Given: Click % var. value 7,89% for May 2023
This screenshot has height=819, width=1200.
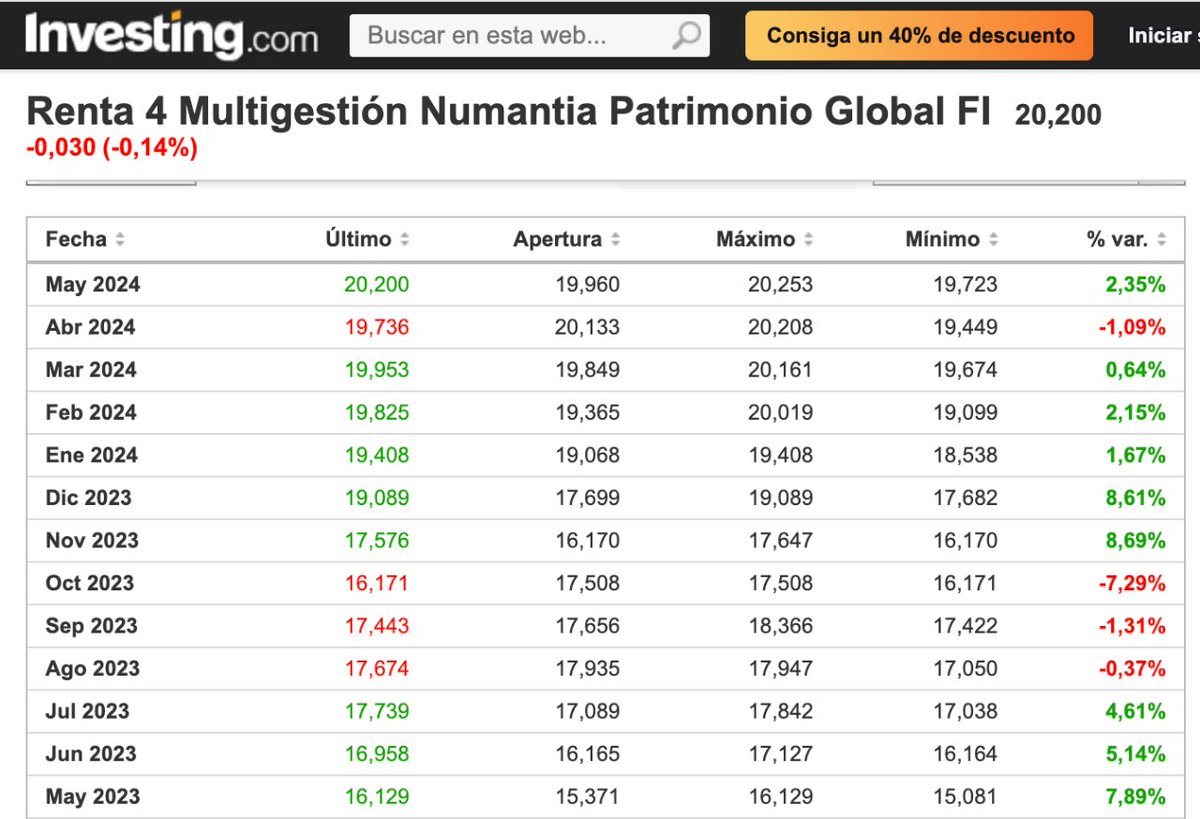Looking at the screenshot, I should 1136,797.
